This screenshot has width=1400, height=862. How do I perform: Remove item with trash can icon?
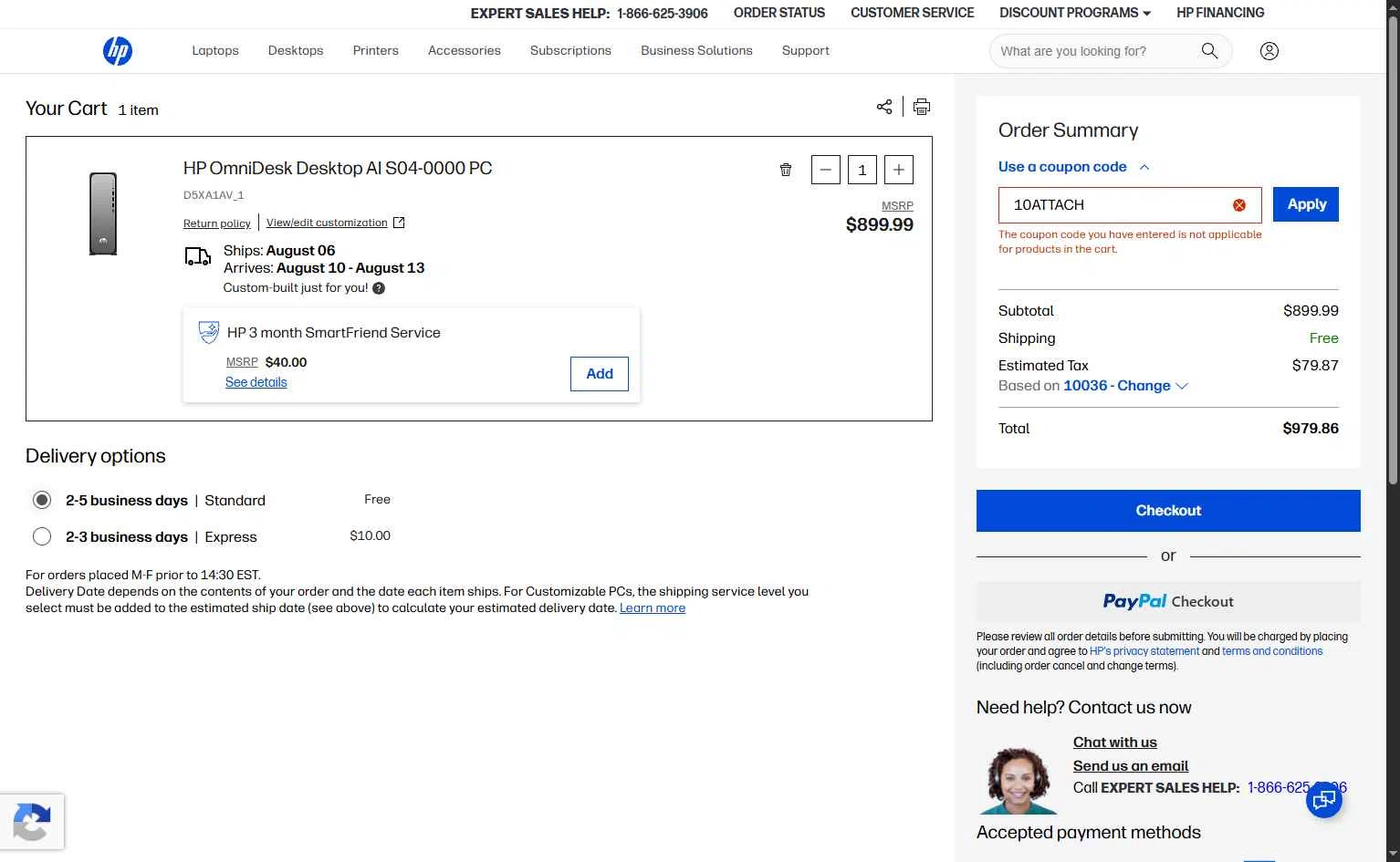coord(786,170)
